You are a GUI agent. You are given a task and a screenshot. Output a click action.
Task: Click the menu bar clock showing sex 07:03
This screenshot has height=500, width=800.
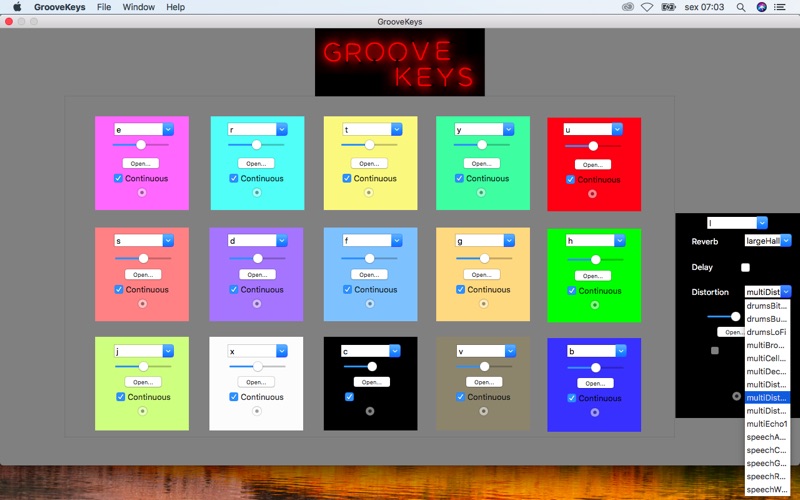[x=704, y=7]
